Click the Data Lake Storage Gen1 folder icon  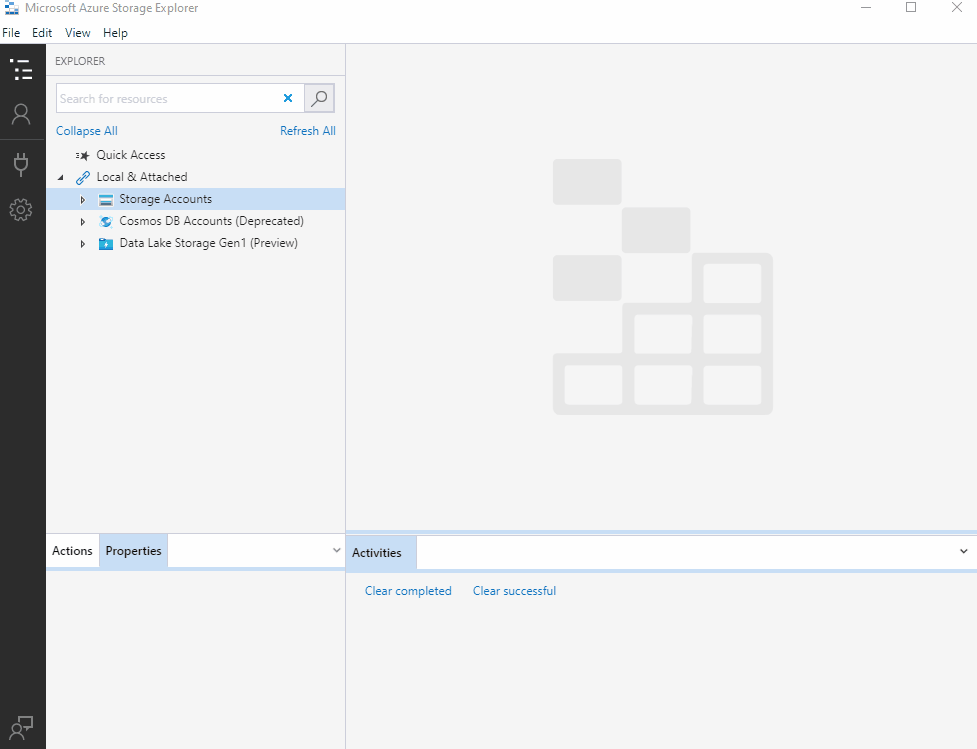click(106, 244)
